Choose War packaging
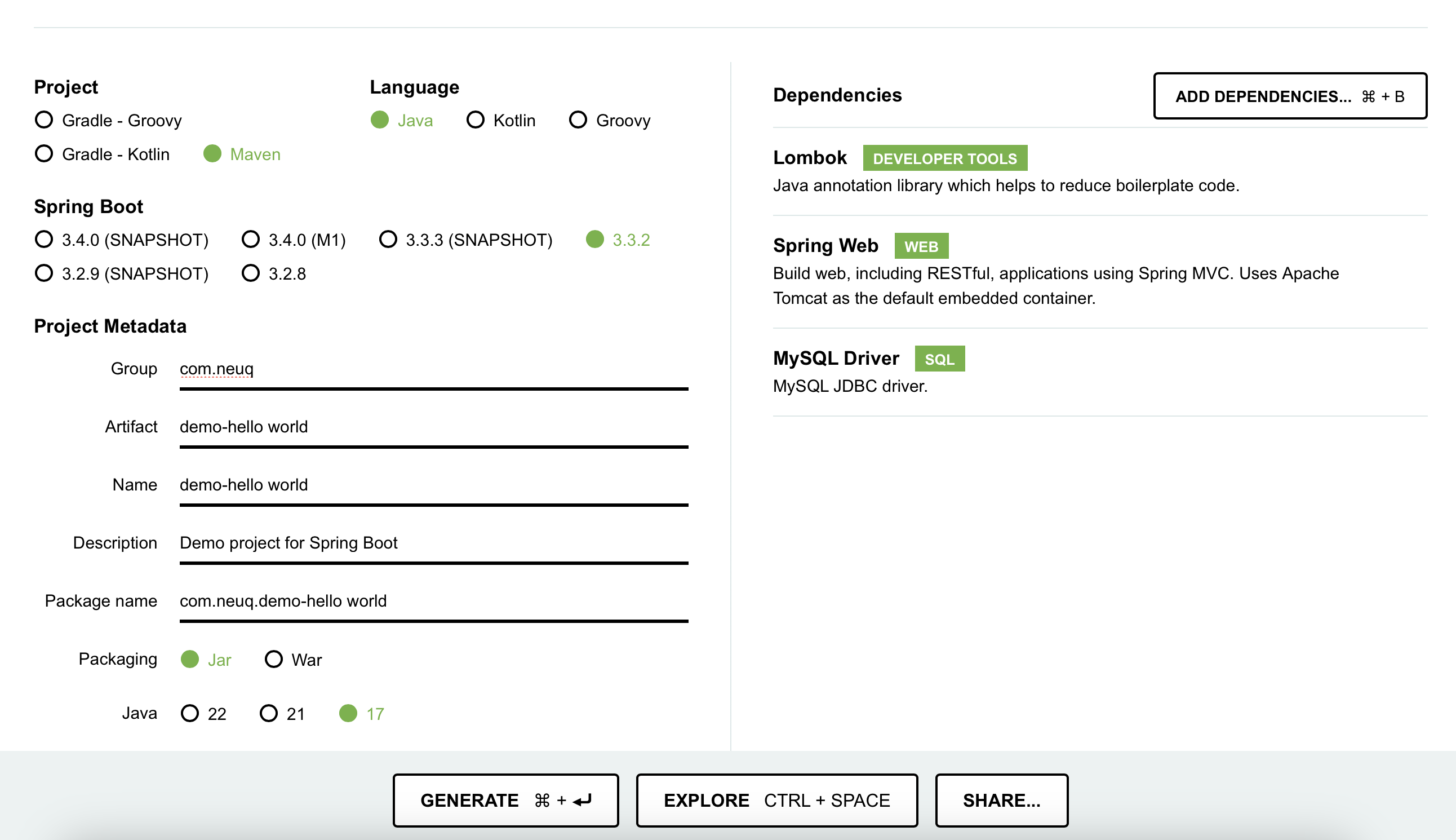This screenshot has height=840, width=1456. pyautogui.click(x=293, y=660)
